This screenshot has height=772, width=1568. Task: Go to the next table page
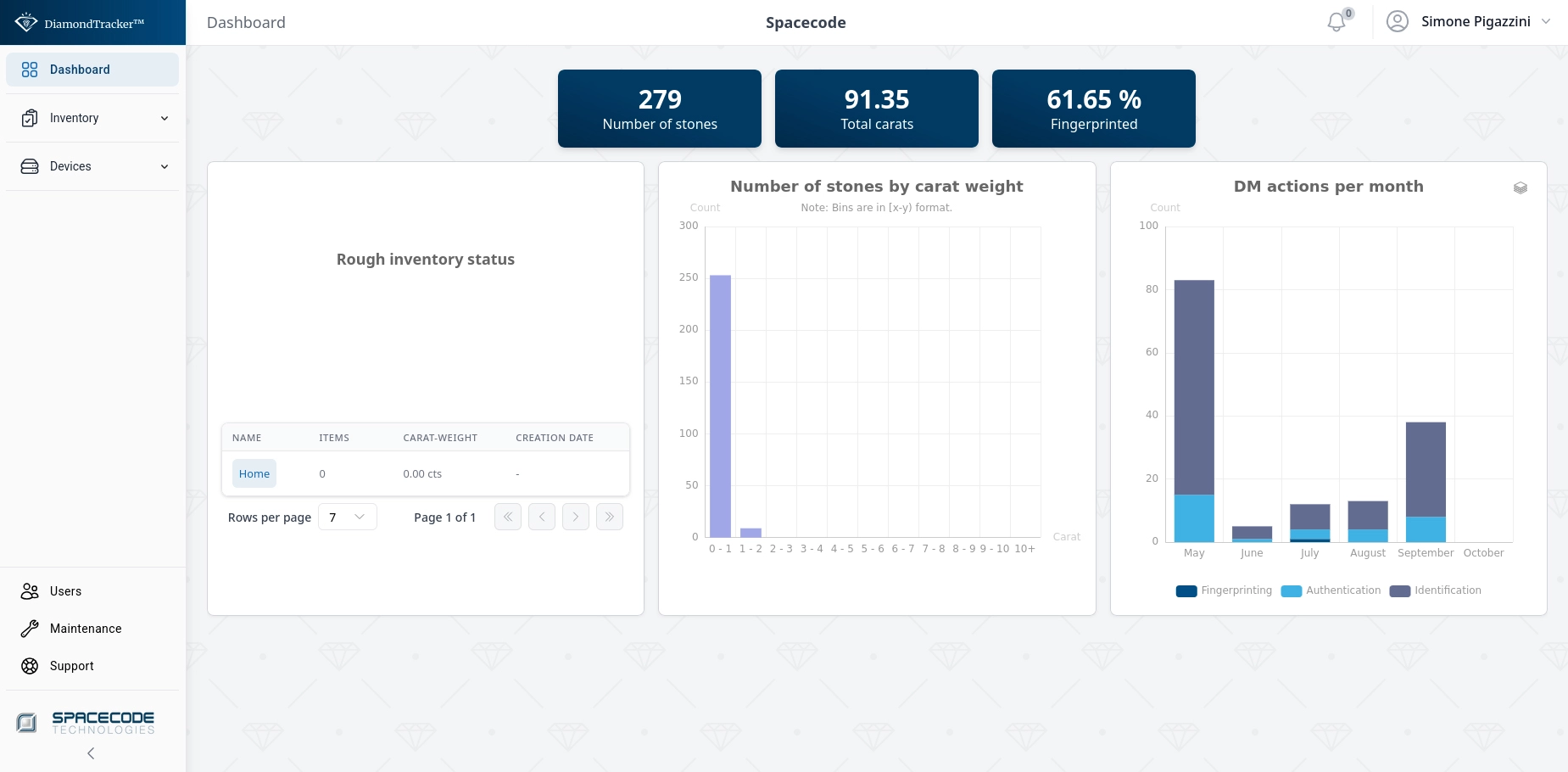coord(575,517)
